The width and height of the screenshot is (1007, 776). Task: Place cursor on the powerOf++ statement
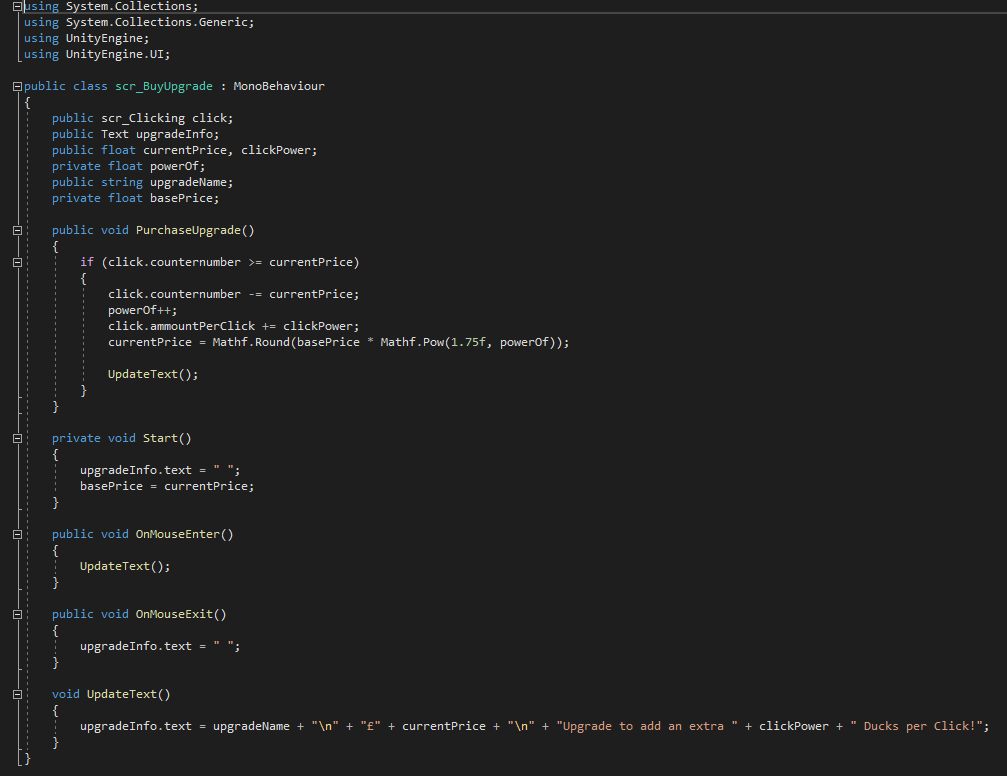pos(142,310)
